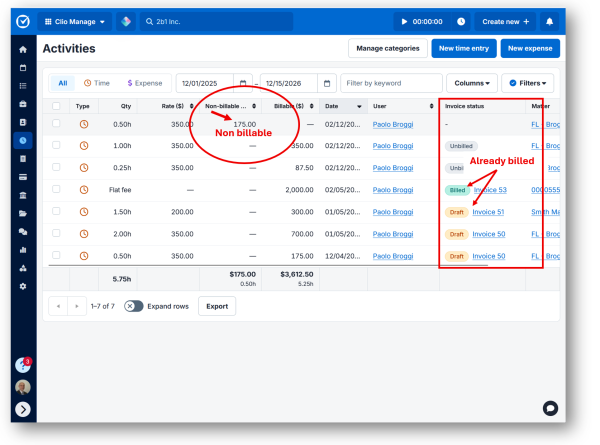
Task: Open Settings gear in sidebar
Action: [x=23, y=286]
